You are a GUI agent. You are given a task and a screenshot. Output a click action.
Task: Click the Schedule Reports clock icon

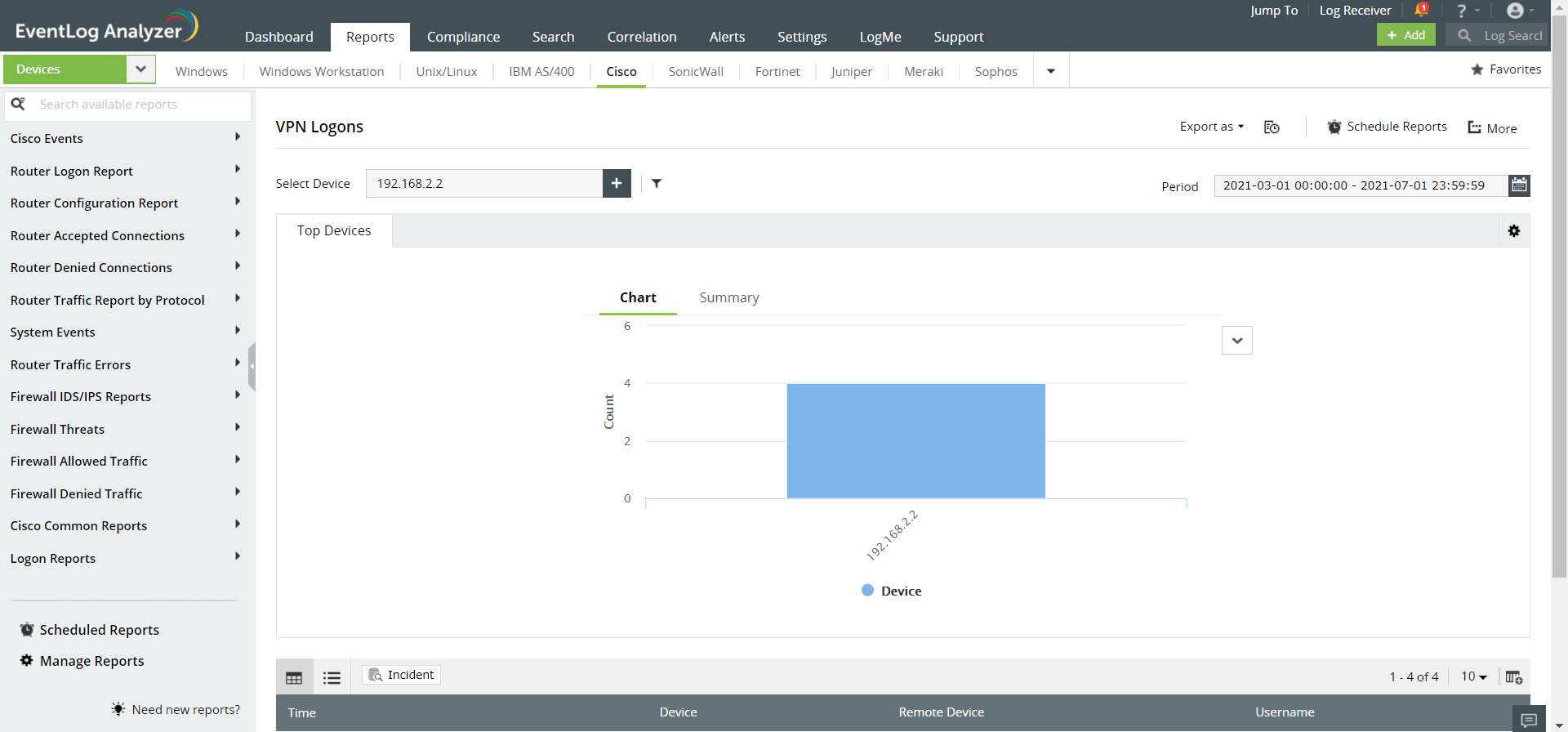(1334, 127)
